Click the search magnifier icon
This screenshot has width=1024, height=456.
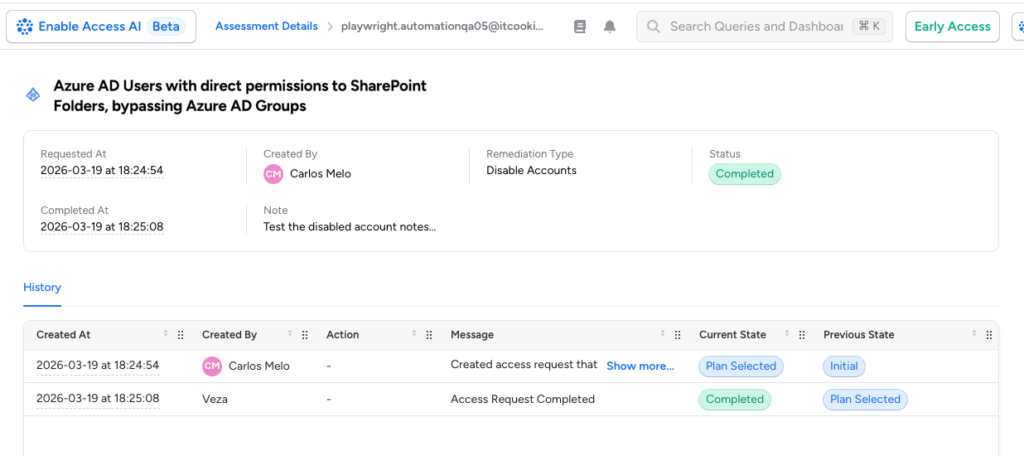tap(653, 27)
